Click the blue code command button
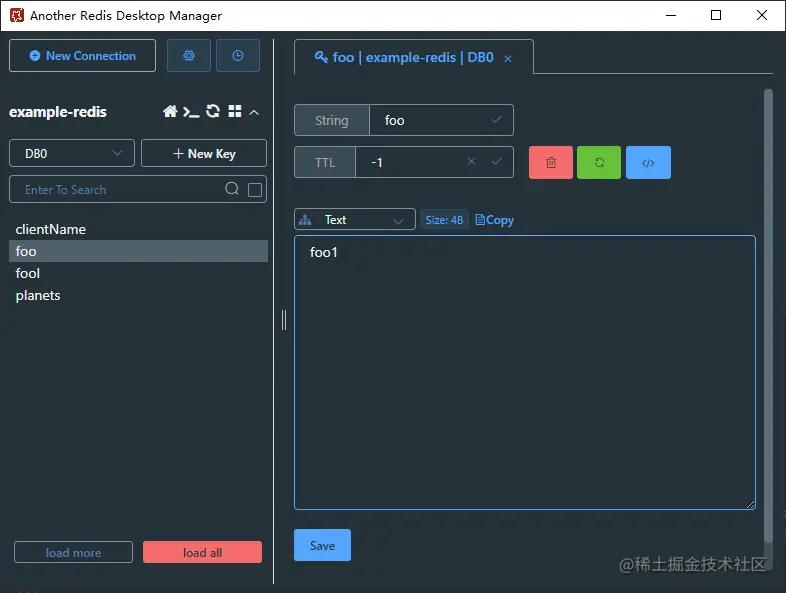Image resolution: width=786 pixels, height=593 pixels. [648, 162]
